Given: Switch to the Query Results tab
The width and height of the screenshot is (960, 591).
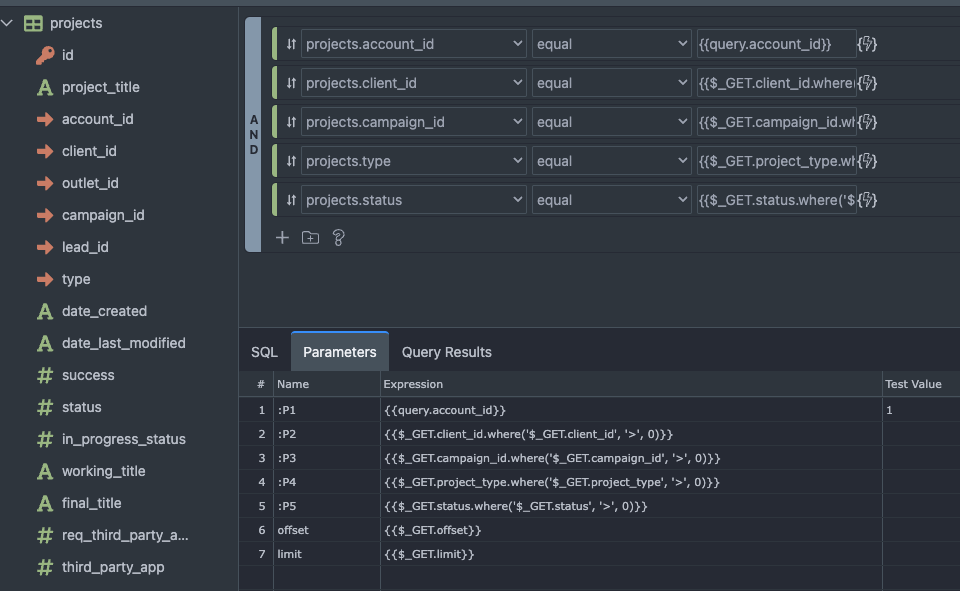Looking at the screenshot, I should click(x=446, y=352).
